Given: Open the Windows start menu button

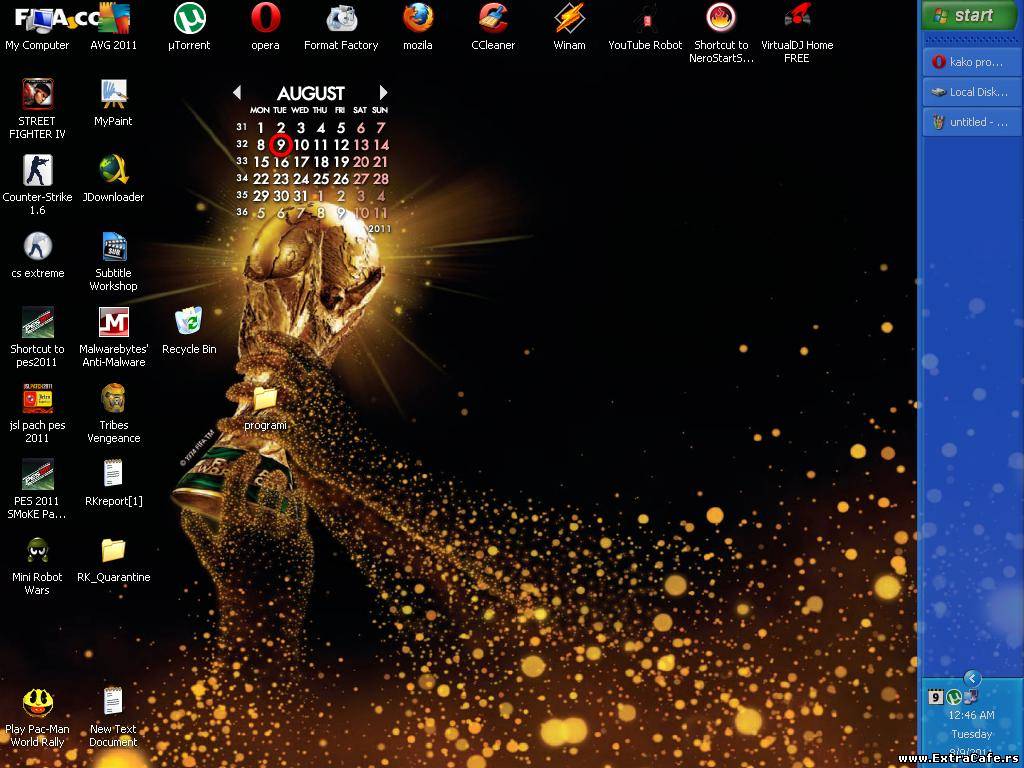Looking at the screenshot, I should [968, 16].
